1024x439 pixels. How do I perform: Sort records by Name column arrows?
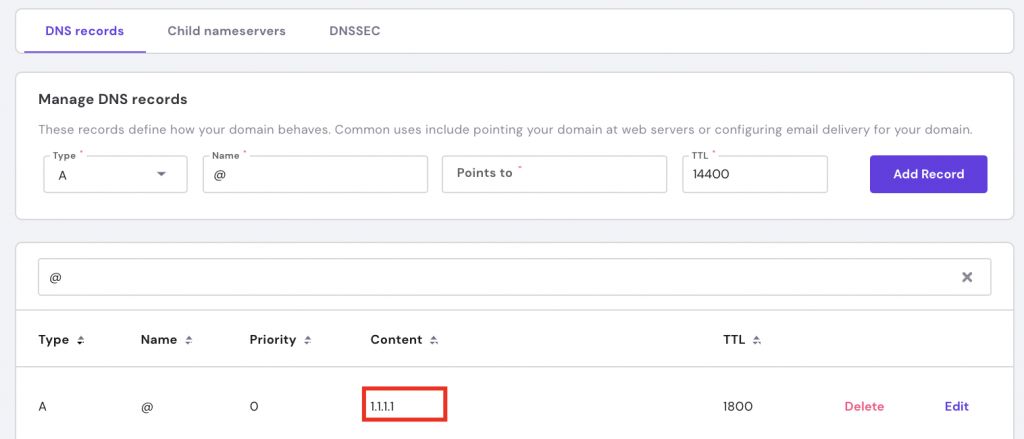coord(188,340)
